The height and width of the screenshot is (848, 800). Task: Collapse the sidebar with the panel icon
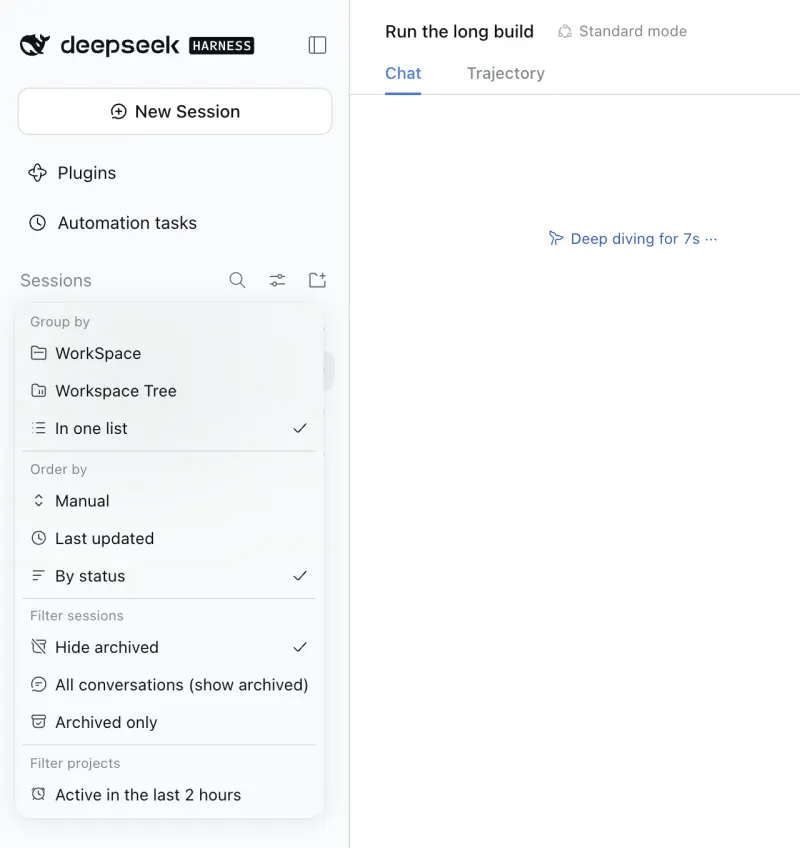point(317,45)
